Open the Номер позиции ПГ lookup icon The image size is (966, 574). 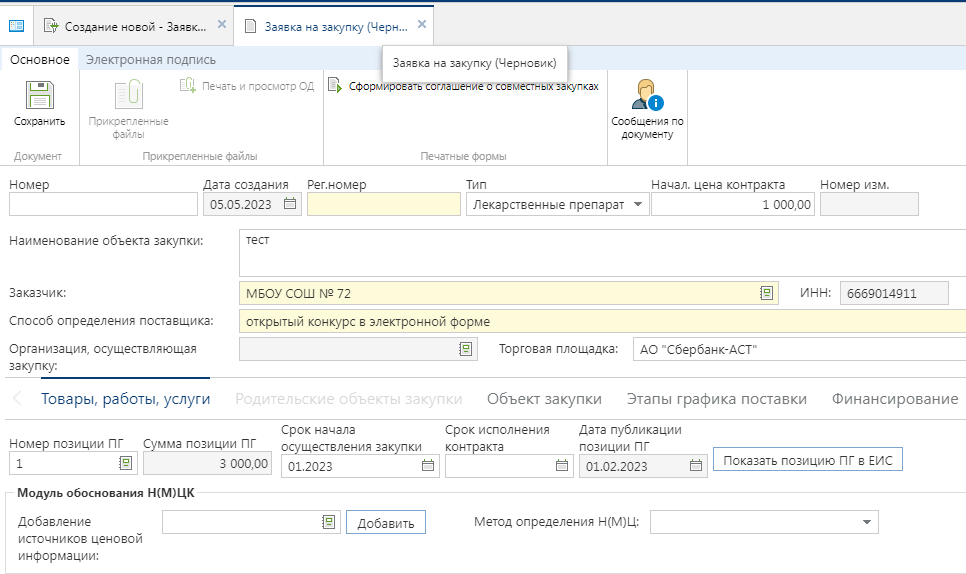[126, 463]
